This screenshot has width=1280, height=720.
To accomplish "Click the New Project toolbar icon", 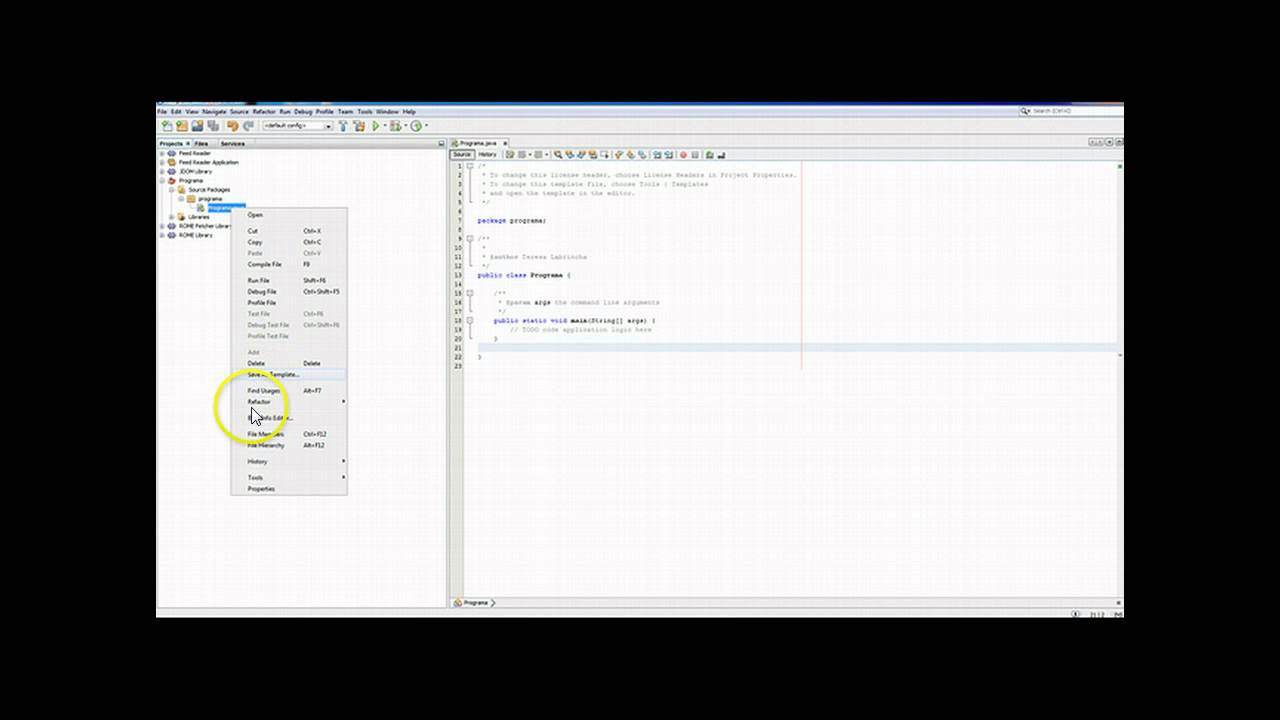I will [182, 126].
